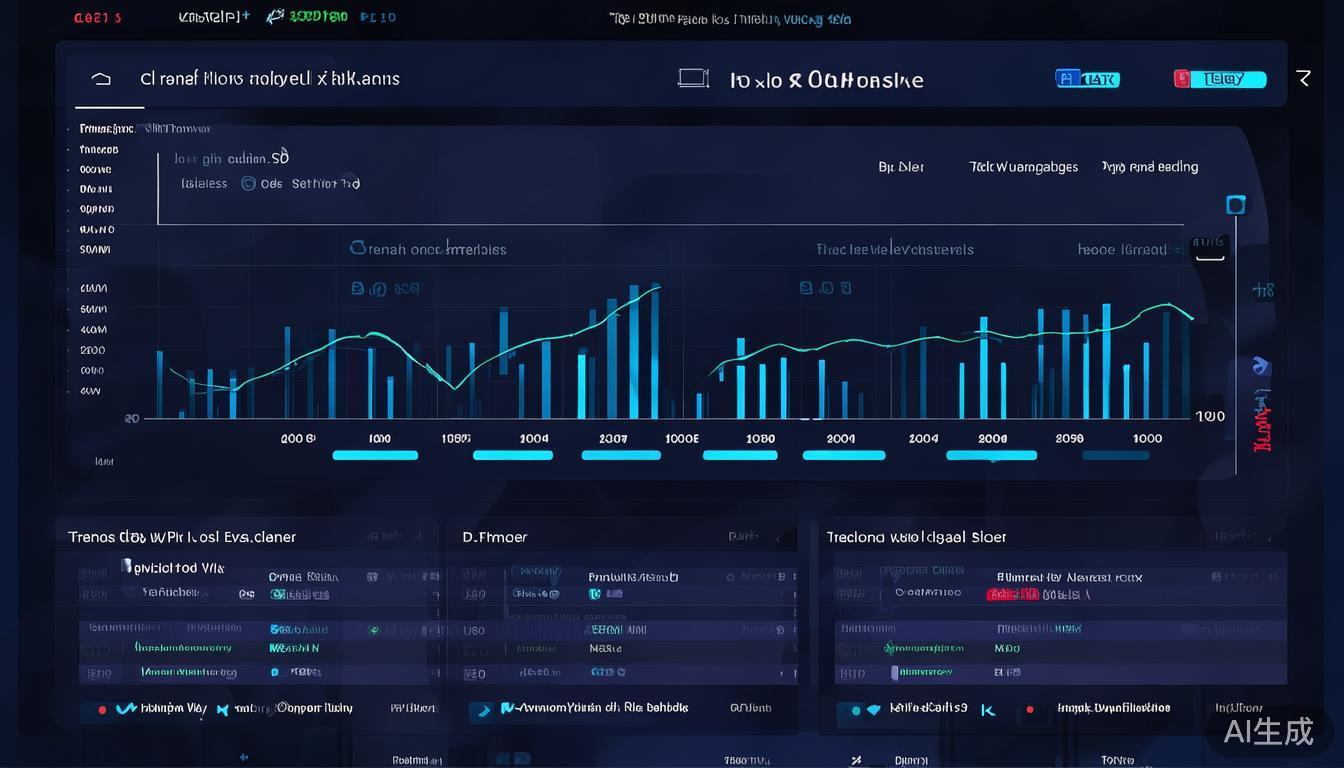Click the first chart tool icon above the bars
Screen dimensions: 1344x768
tap(357, 287)
